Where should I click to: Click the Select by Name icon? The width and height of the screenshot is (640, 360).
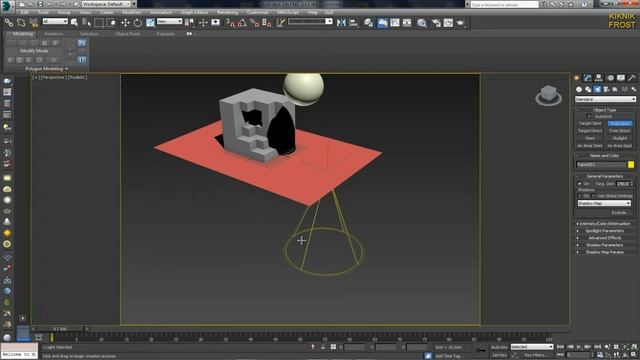87,23
